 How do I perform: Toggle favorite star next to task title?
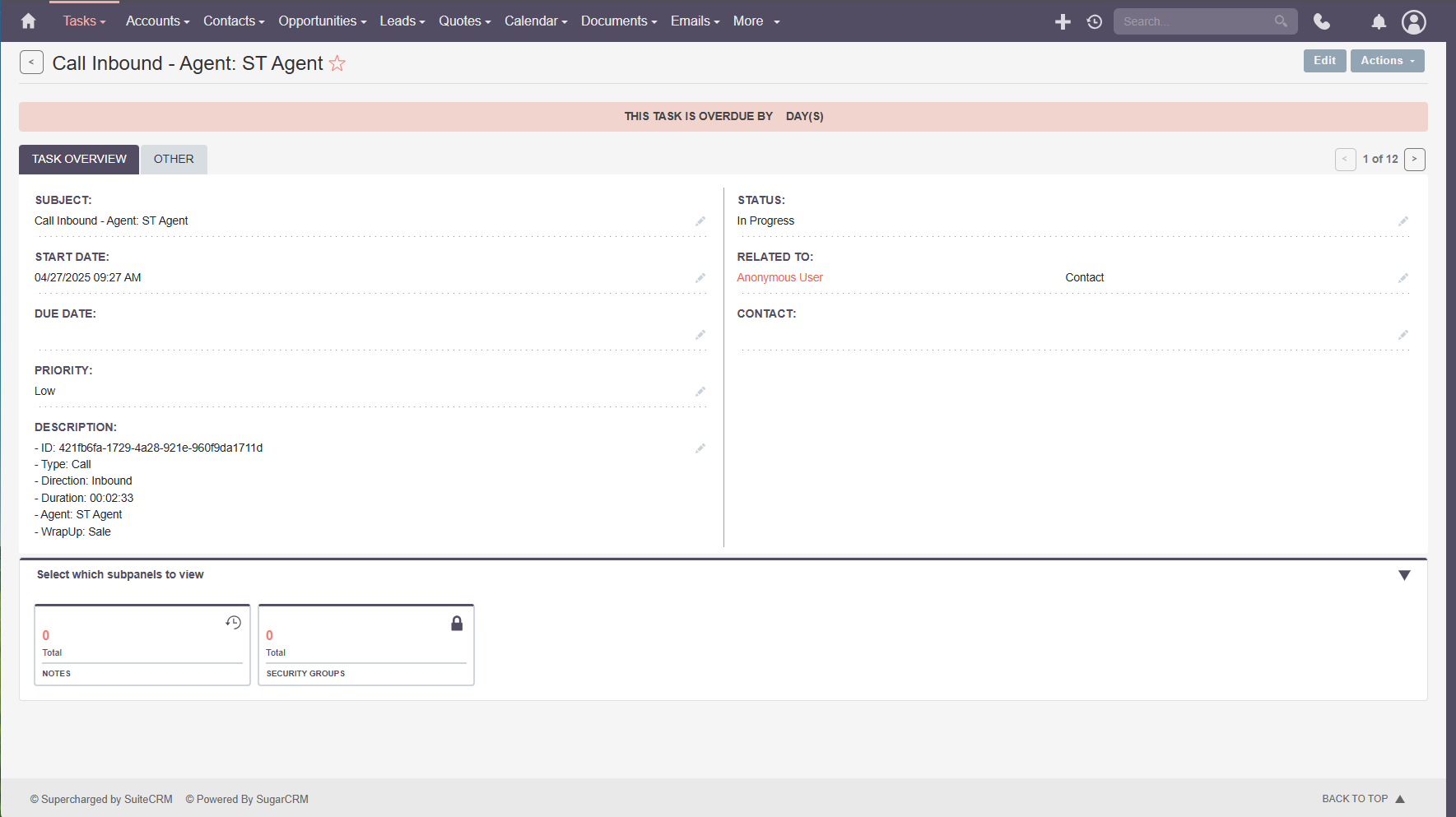click(337, 63)
